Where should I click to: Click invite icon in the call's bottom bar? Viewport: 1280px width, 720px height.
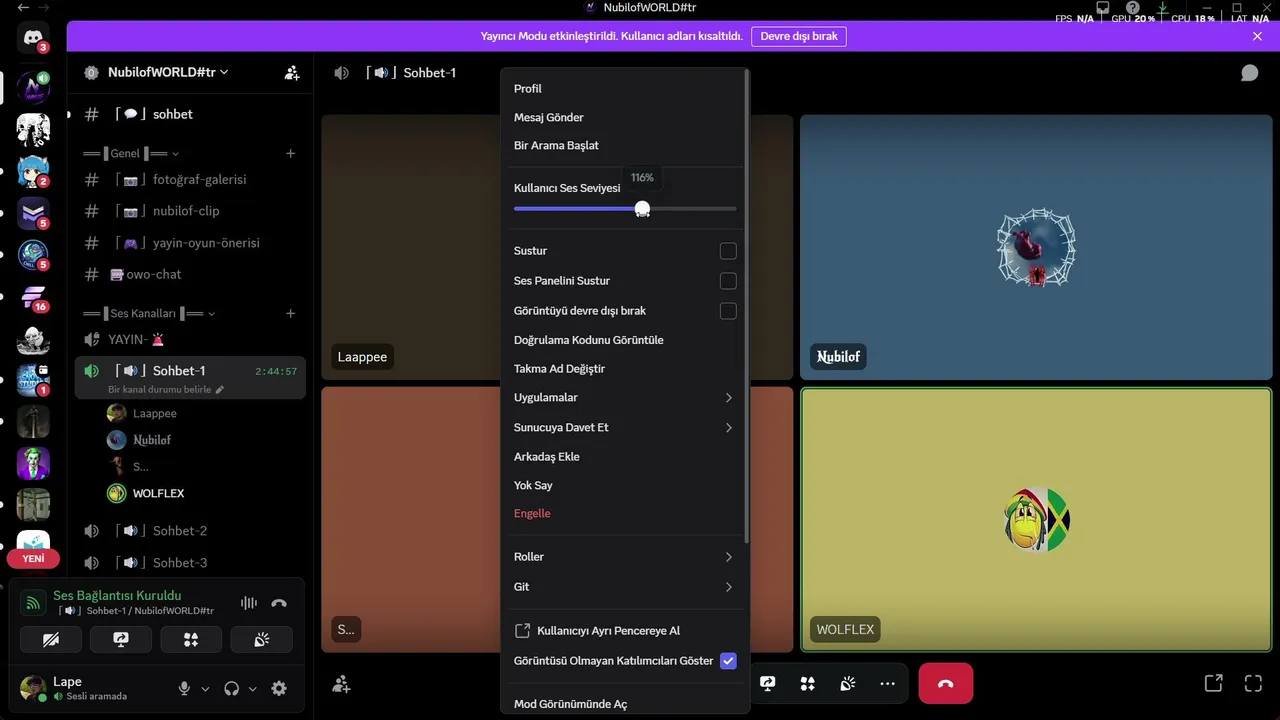tap(341, 684)
